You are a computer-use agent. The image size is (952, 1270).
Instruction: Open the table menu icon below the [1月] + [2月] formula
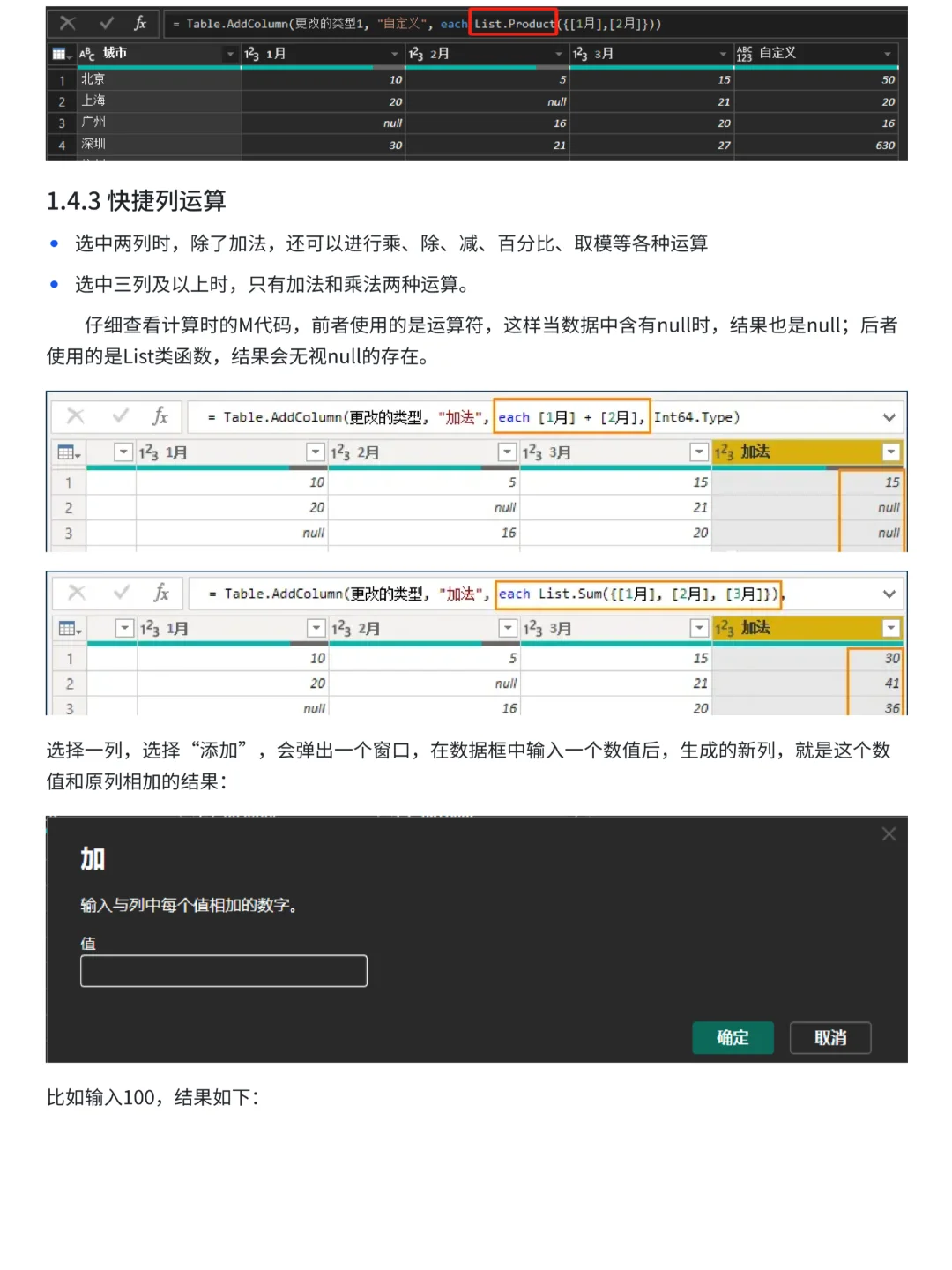[68, 452]
